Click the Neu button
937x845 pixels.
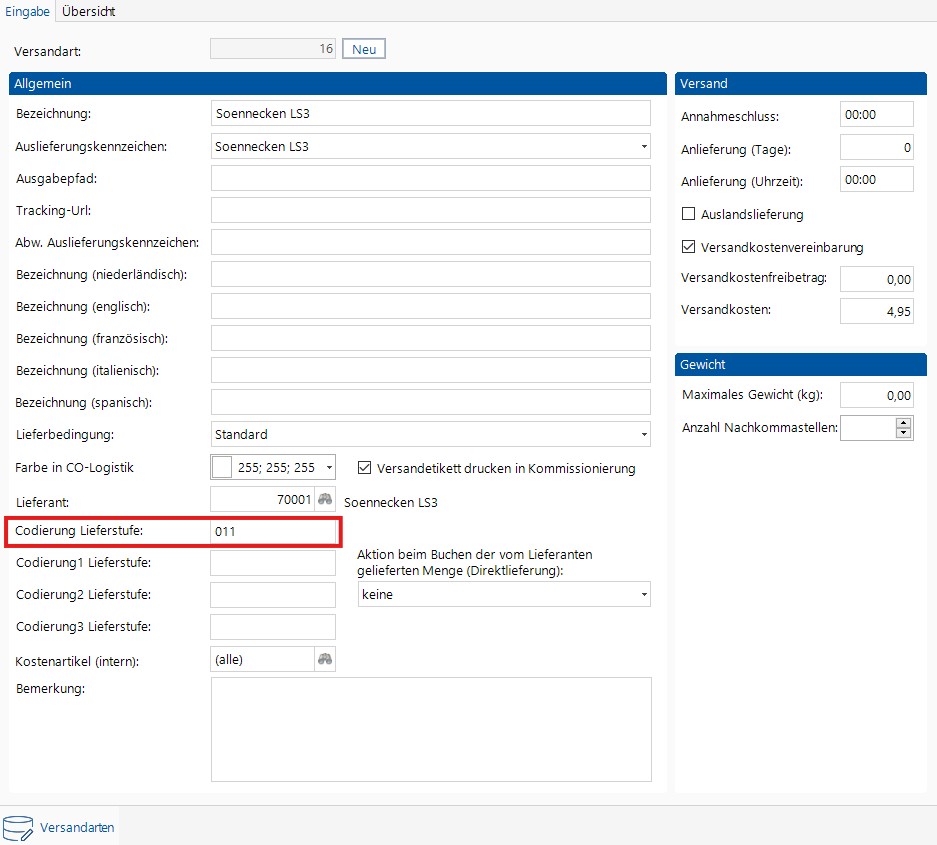click(x=364, y=49)
